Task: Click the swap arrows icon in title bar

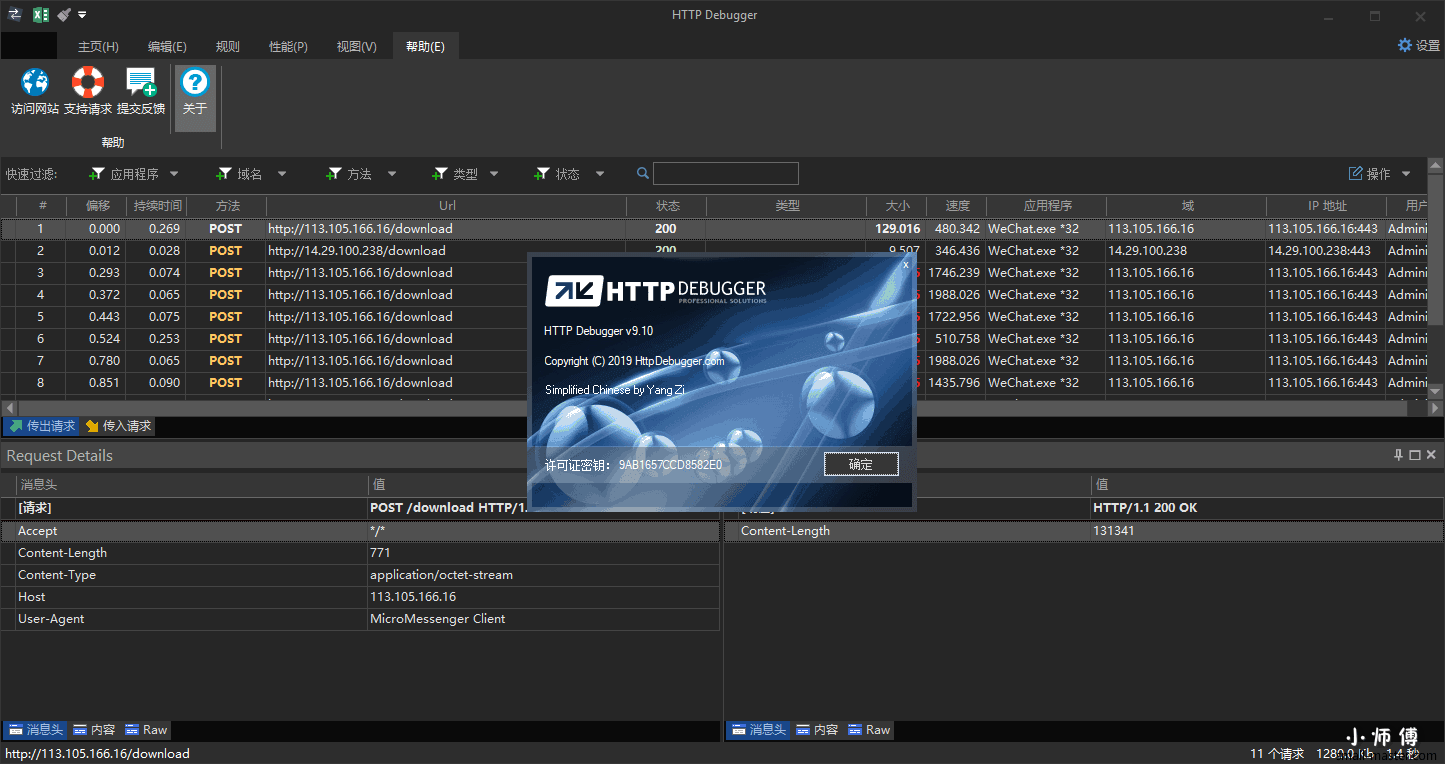Action: tap(15, 15)
